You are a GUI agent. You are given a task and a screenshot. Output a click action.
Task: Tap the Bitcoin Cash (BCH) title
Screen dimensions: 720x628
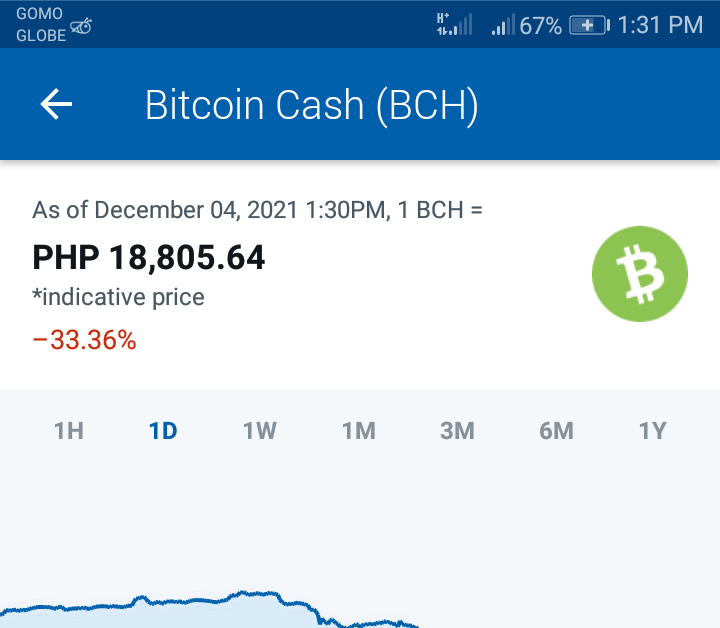click(x=312, y=106)
